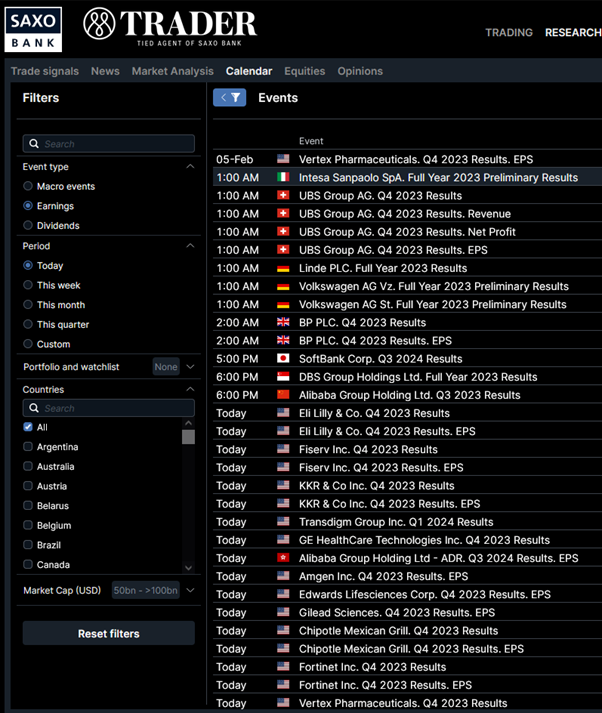The height and width of the screenshot is (713, 602).
Task: Click the US flag beside Transdigm Group Inc
Action: coord(283,522)
